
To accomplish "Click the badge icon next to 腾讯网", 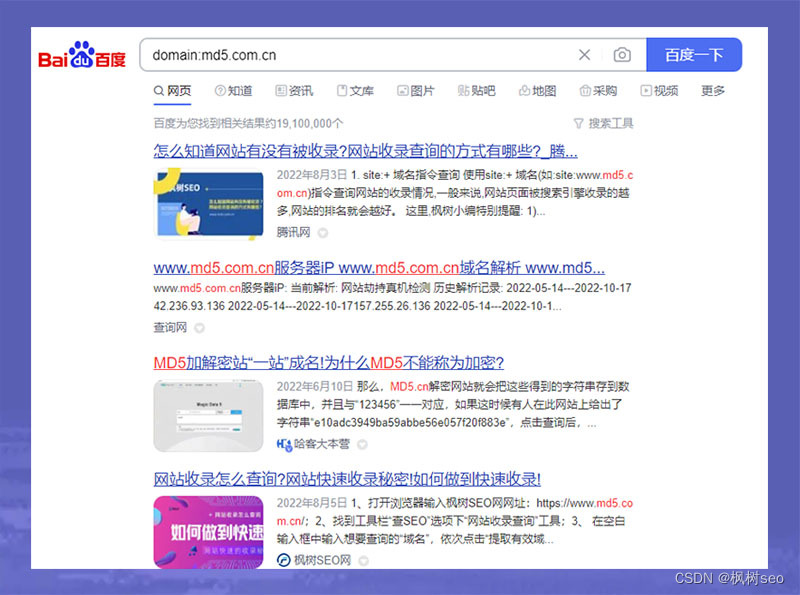I will click(x=322, y=233).
